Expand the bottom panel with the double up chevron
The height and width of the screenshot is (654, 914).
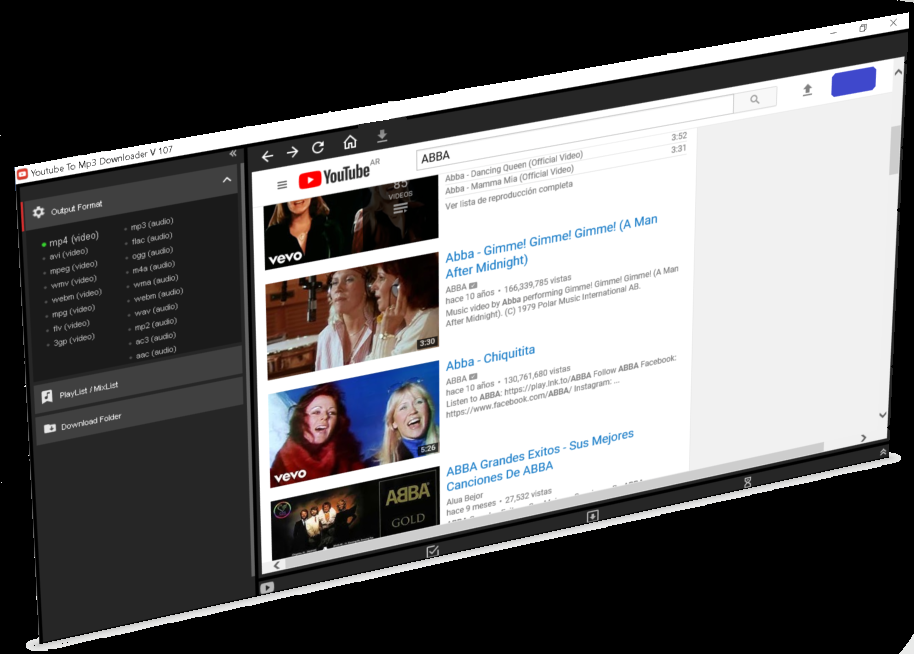(x=883, y=452)
